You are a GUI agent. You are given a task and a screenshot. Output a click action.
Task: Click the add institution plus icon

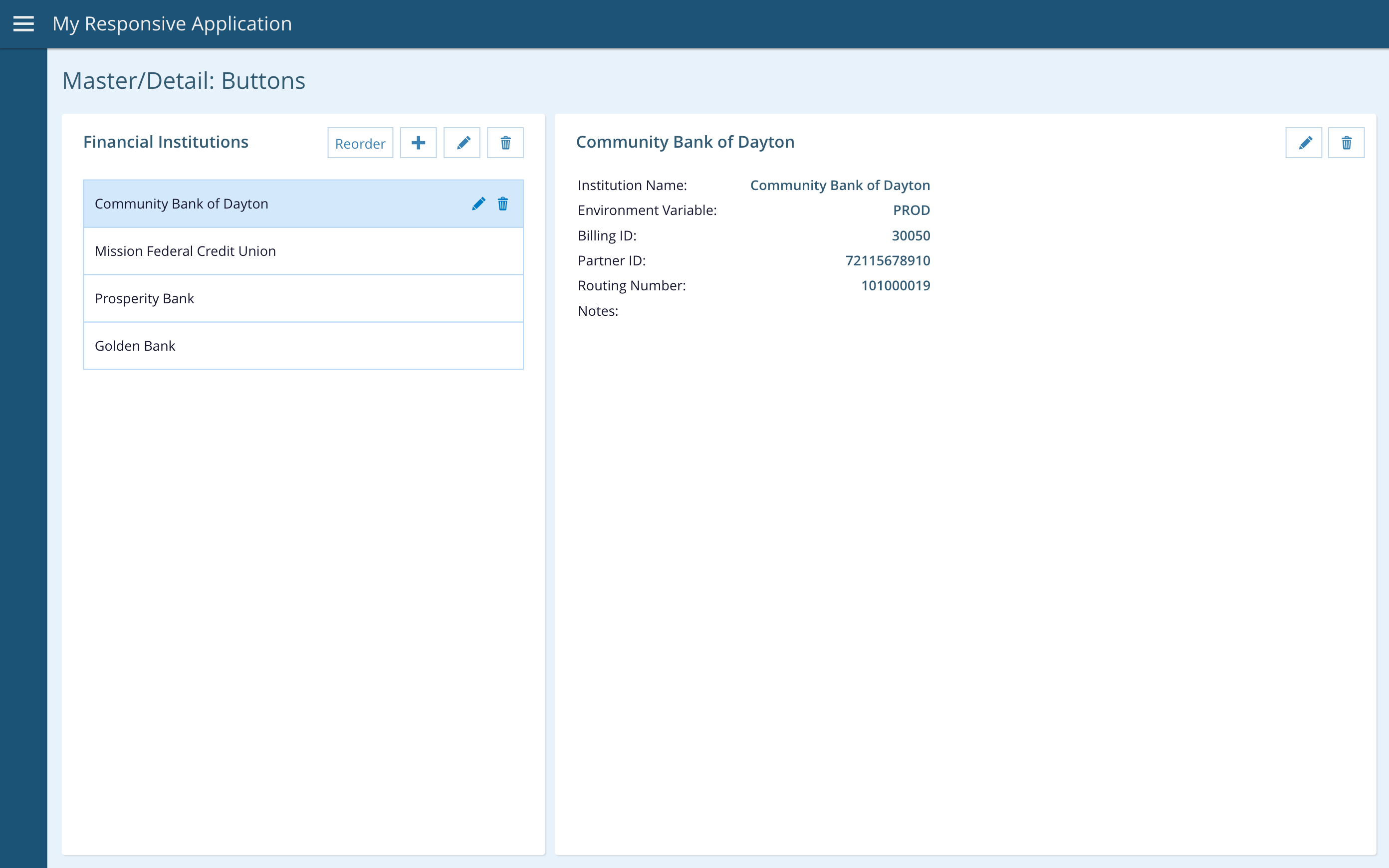click(418, 143)
